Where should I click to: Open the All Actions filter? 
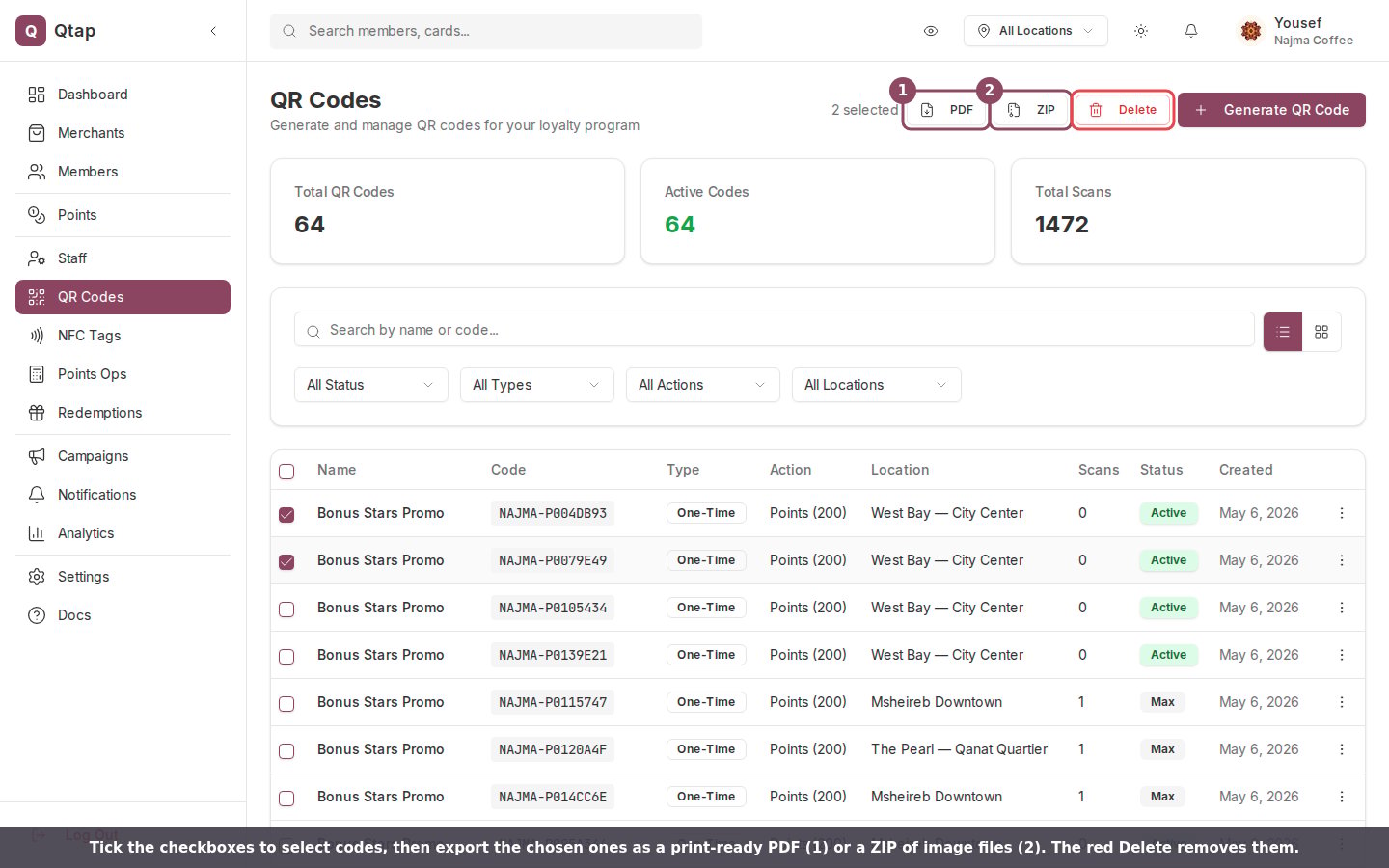703,385
